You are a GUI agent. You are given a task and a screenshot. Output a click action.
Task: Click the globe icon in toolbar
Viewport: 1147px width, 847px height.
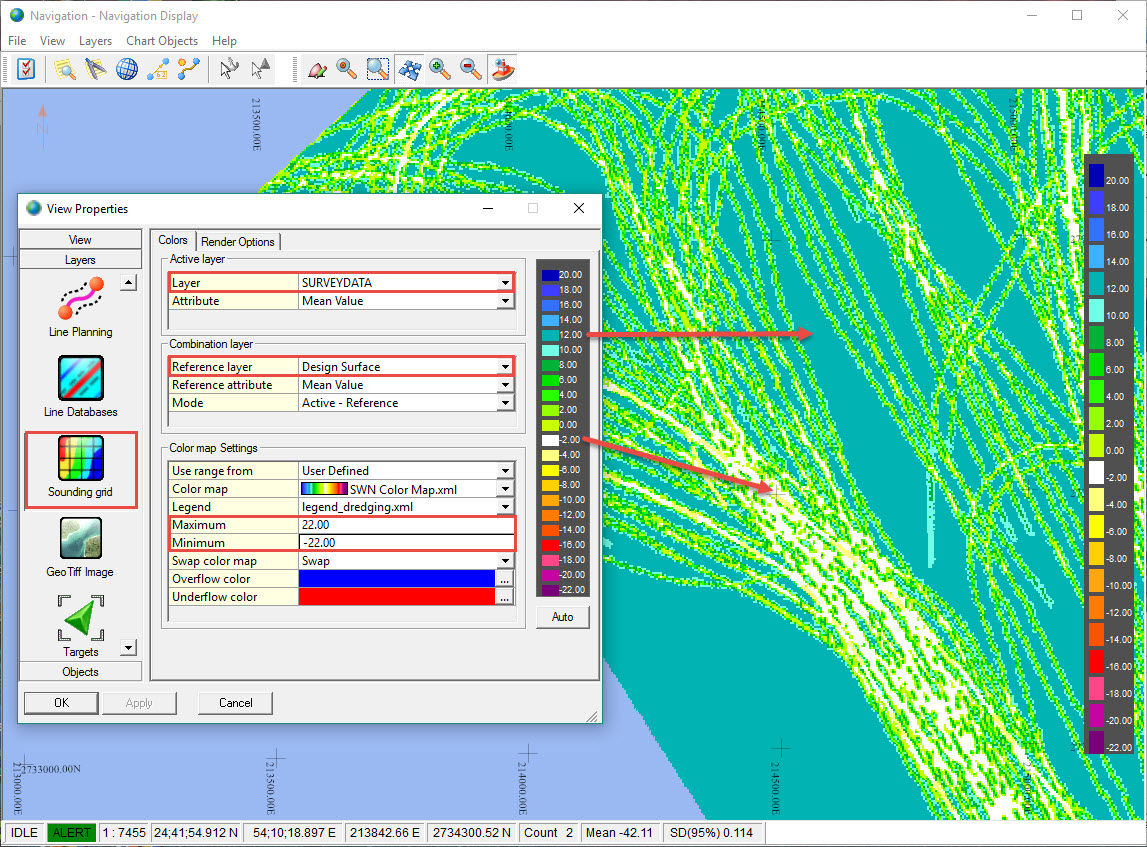pyautogui.click(x=127, y=69)
